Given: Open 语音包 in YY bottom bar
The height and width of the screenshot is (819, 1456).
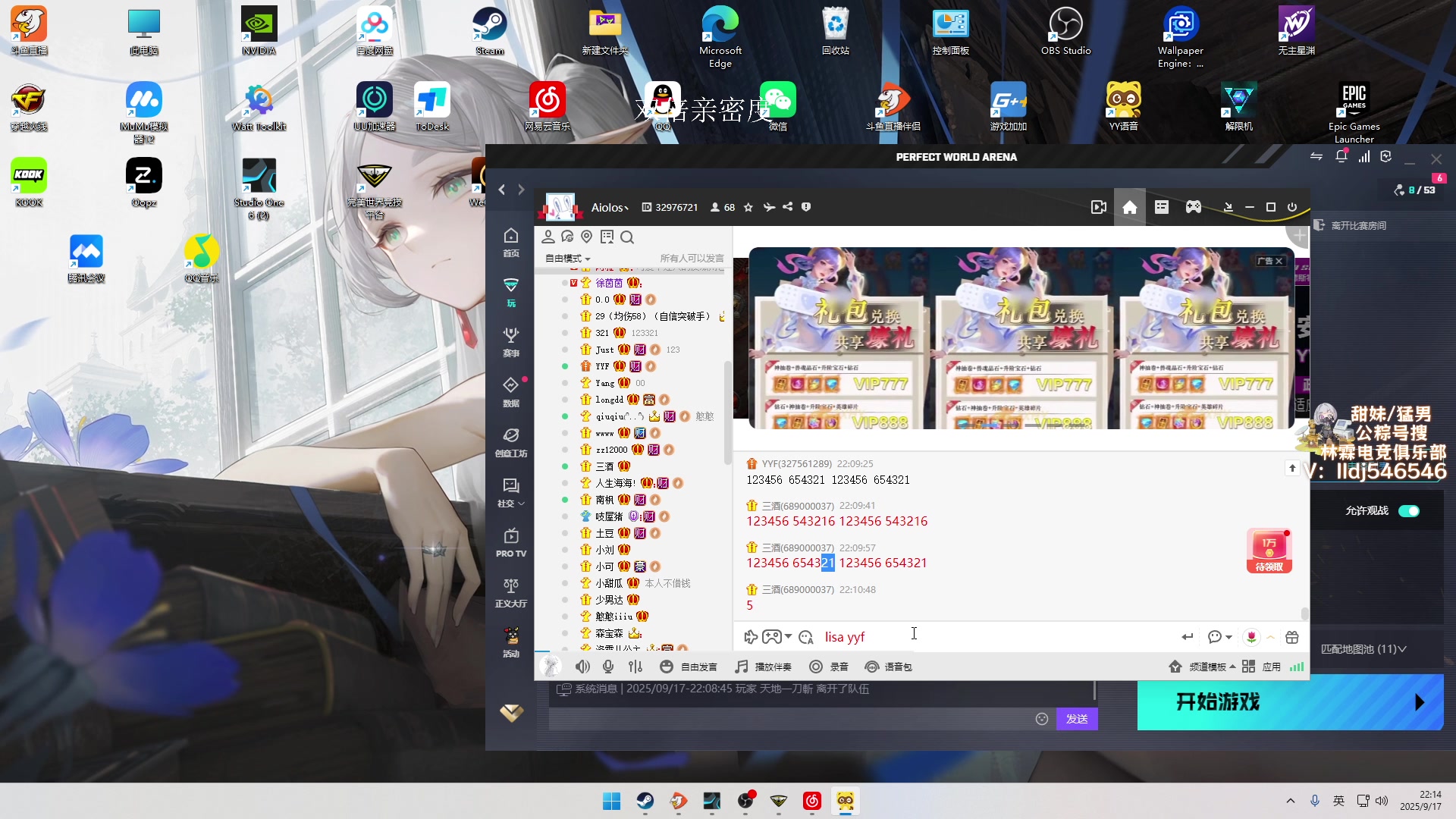Looking at the screenshot, I should click(889, 667).
